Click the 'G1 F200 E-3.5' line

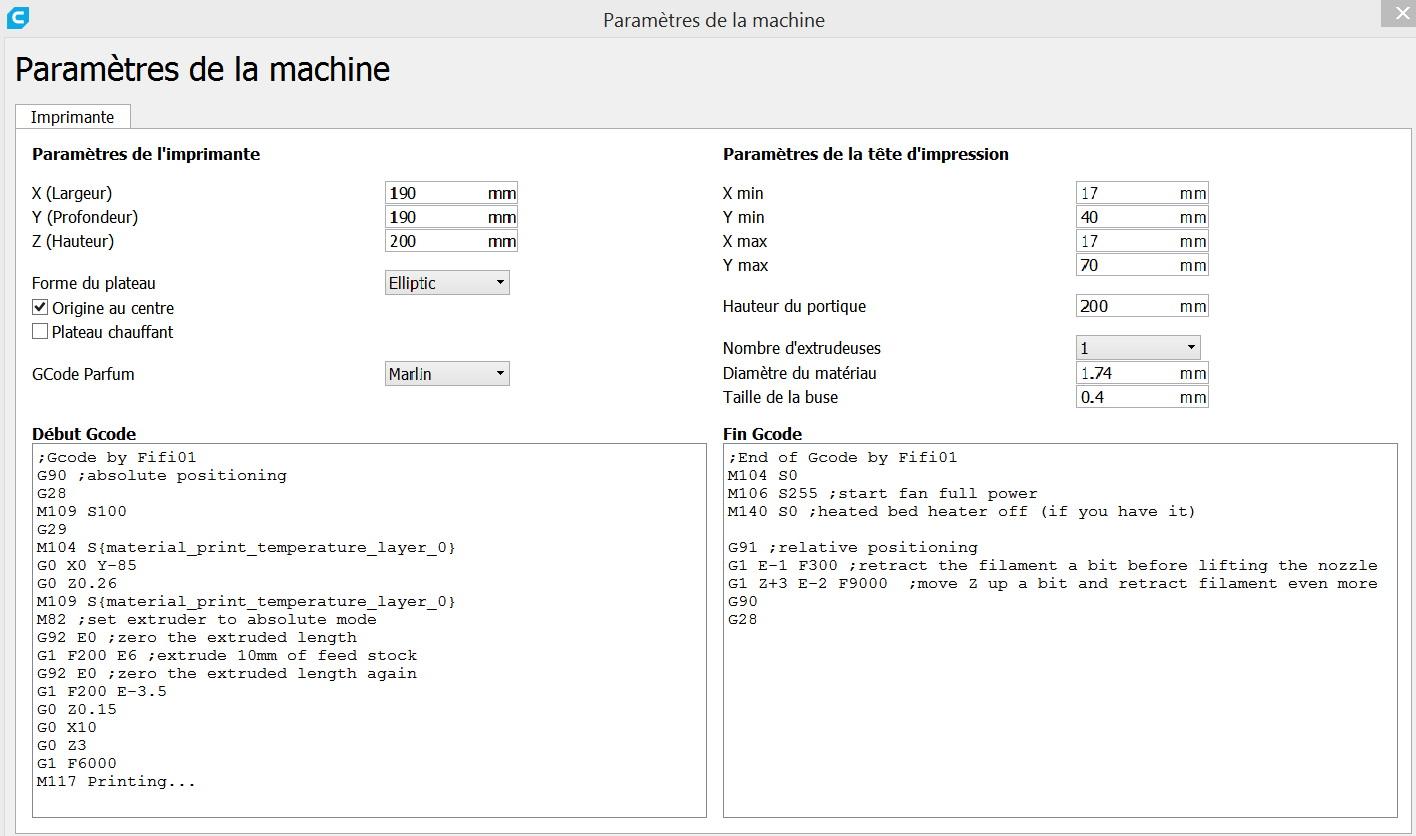pos(102,692)
